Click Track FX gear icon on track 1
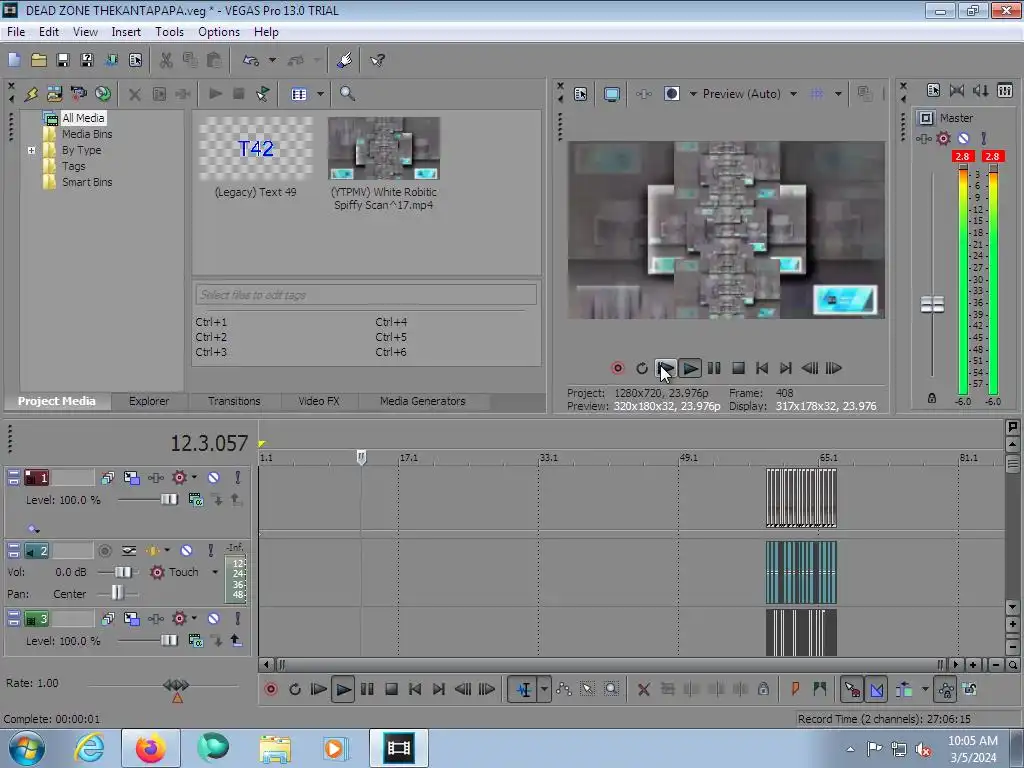 click(x=179, y=478)
